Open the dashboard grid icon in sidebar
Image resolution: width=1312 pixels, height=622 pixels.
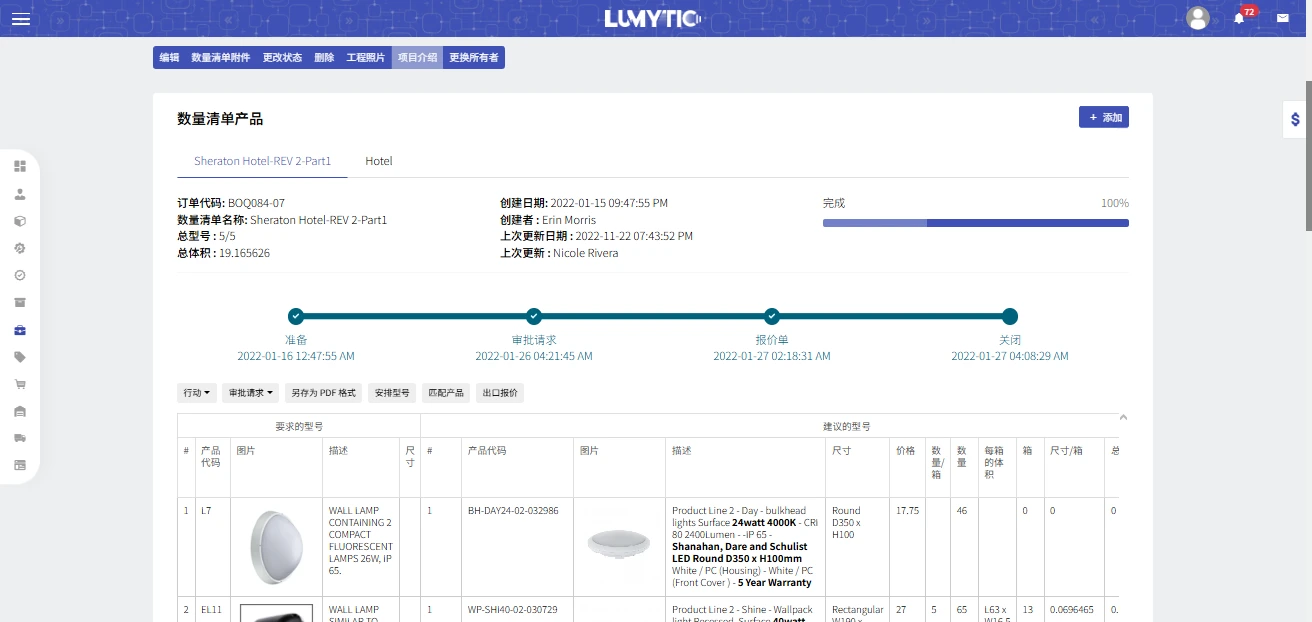tap(20, 166)
